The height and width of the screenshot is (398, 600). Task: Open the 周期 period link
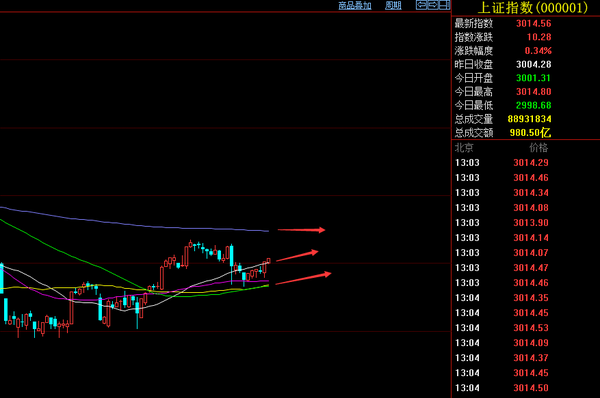coord(393,5)
